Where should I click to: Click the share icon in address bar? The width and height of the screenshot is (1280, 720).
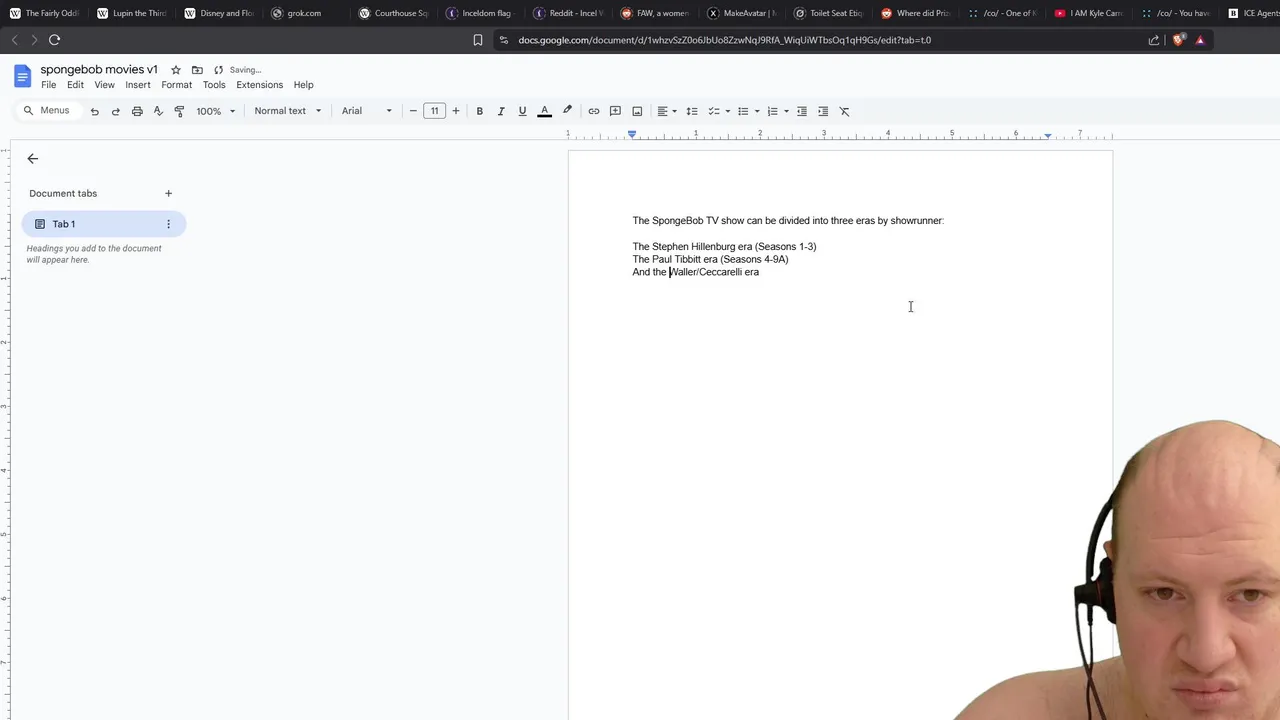point(1154,40)
